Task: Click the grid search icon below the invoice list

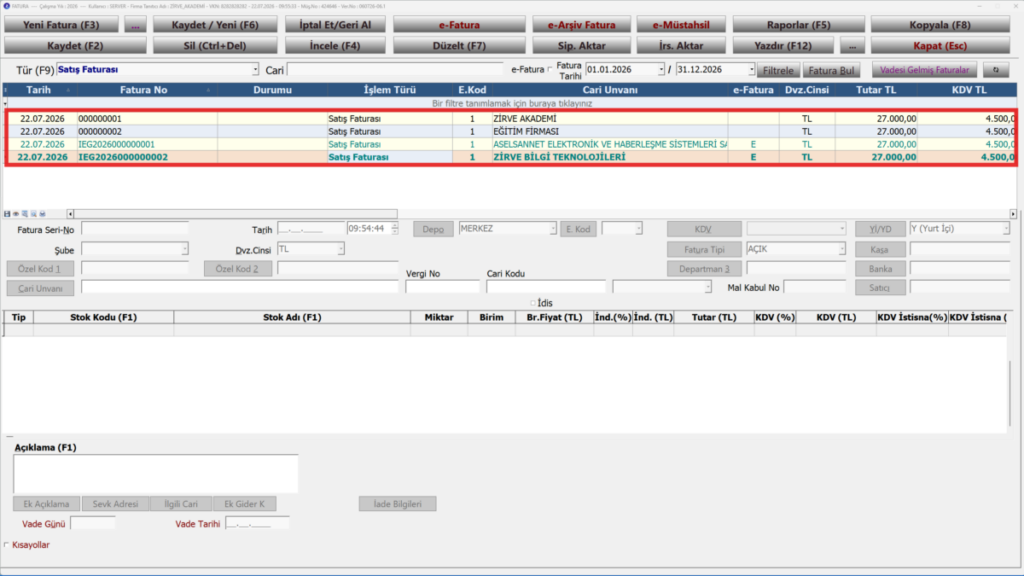Action: pyautogui.click(x=25, y=214)
